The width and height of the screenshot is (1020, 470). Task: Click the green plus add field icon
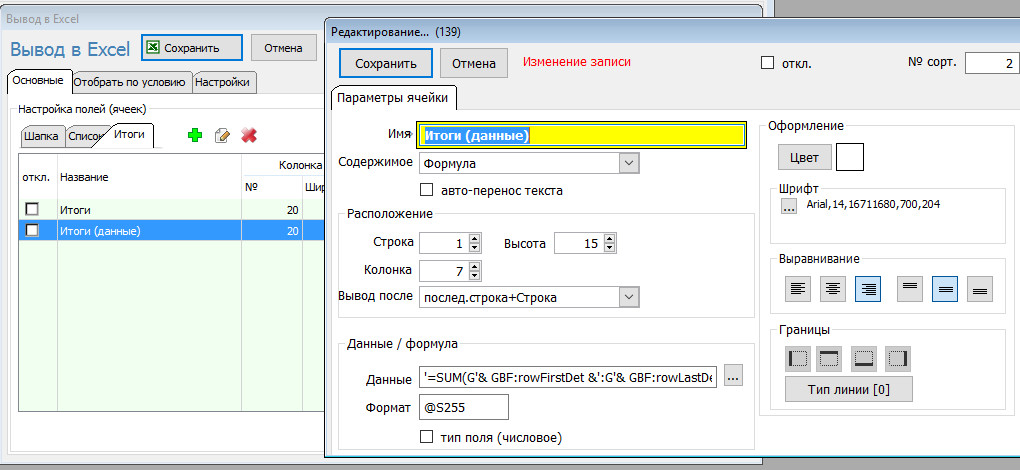point(195,135)
